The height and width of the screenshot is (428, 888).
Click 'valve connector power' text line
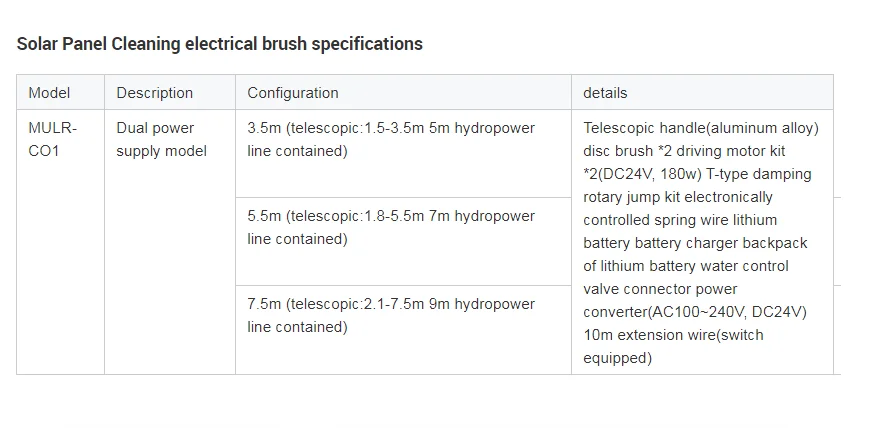pos(660,289)
